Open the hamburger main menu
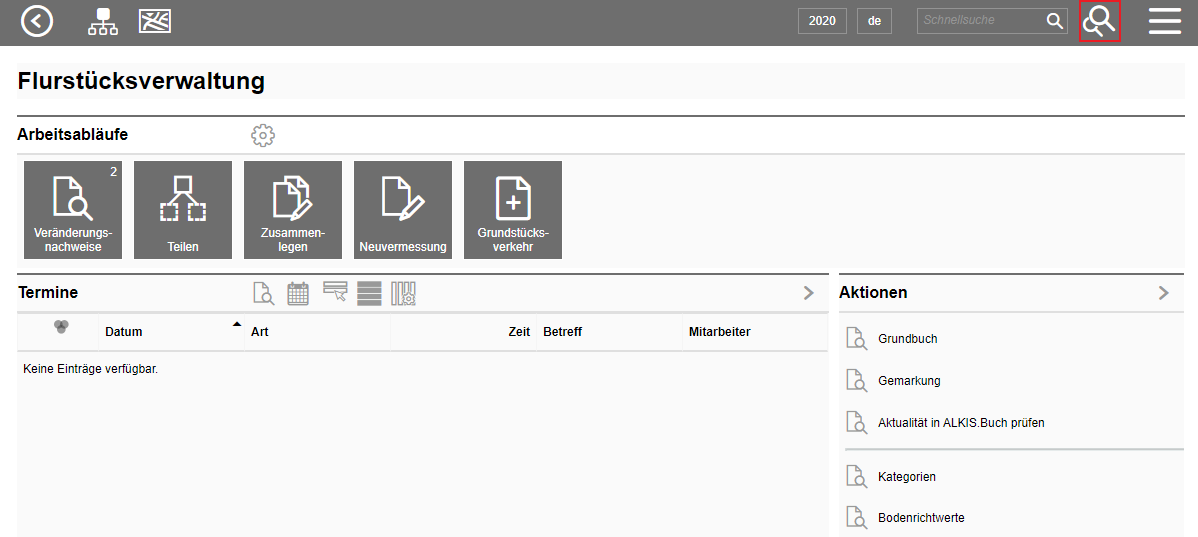 coord(1165,21)
